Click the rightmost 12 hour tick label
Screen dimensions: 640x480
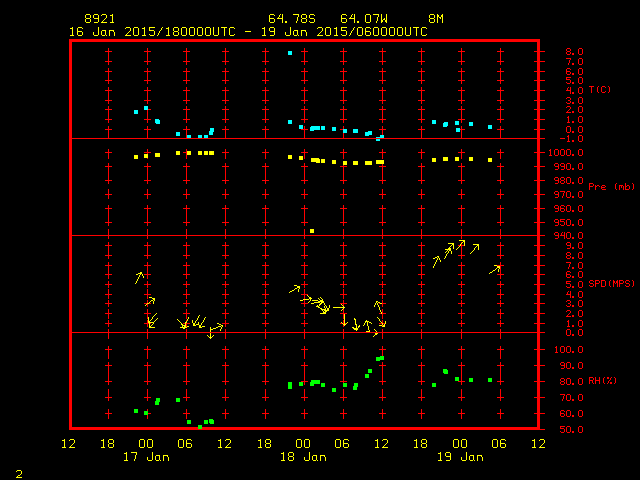(x=538, y=443)
